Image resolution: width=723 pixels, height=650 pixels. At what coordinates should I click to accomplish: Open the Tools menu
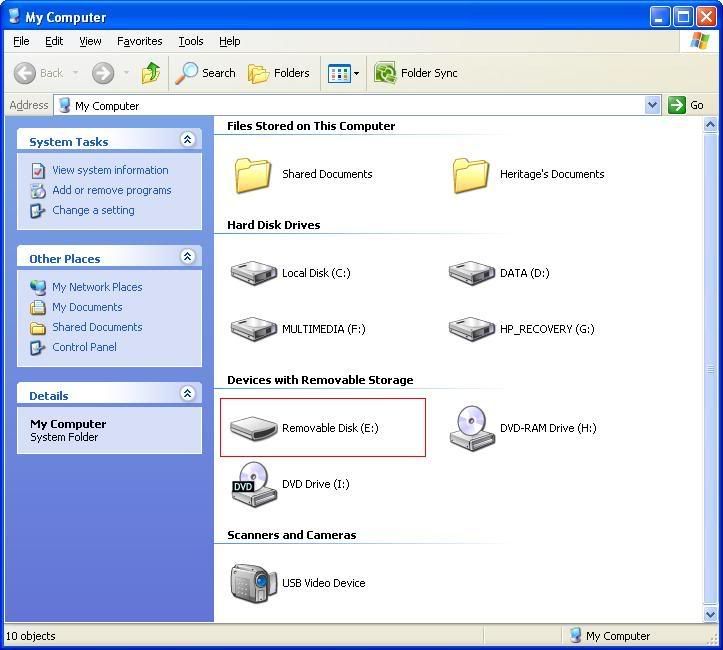click(191, 41)
